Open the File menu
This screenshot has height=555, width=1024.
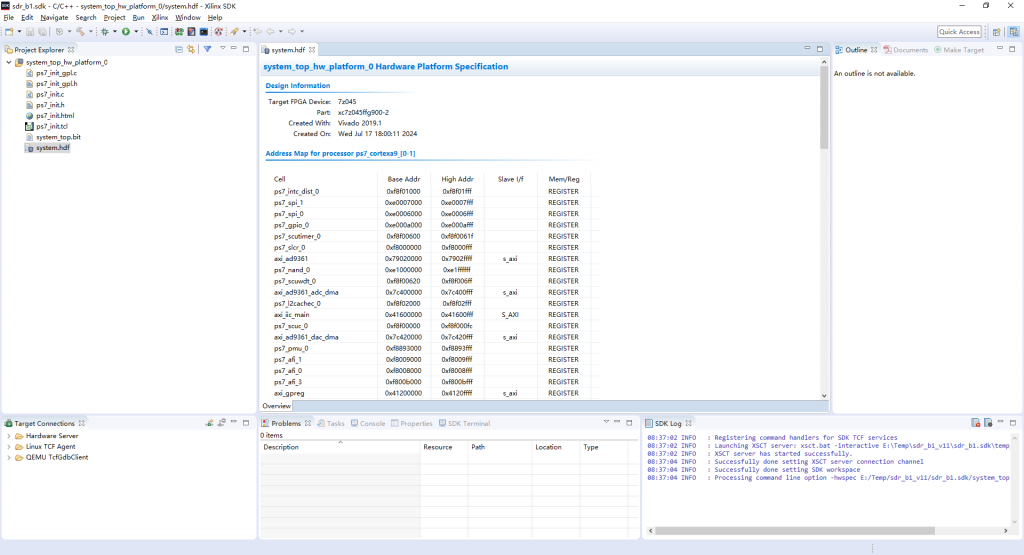point(8,18)
